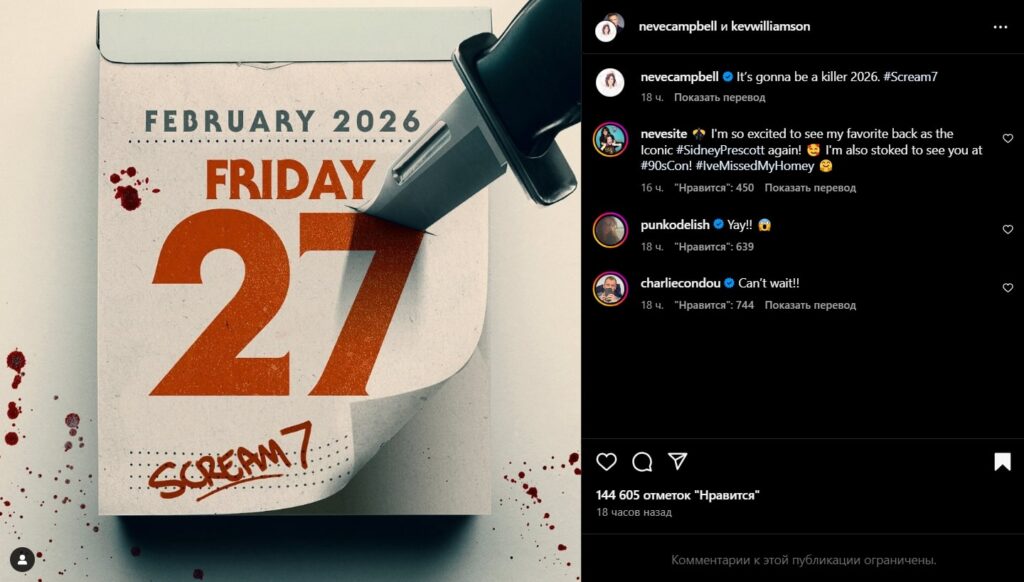Open comments with the speech bubble icon
1024x582 pixels.
tap(642, 462)
